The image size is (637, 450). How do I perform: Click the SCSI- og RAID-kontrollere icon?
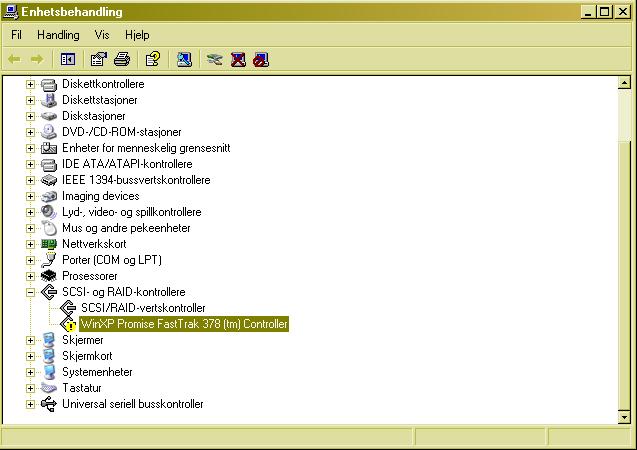click(x=49, y=292)
